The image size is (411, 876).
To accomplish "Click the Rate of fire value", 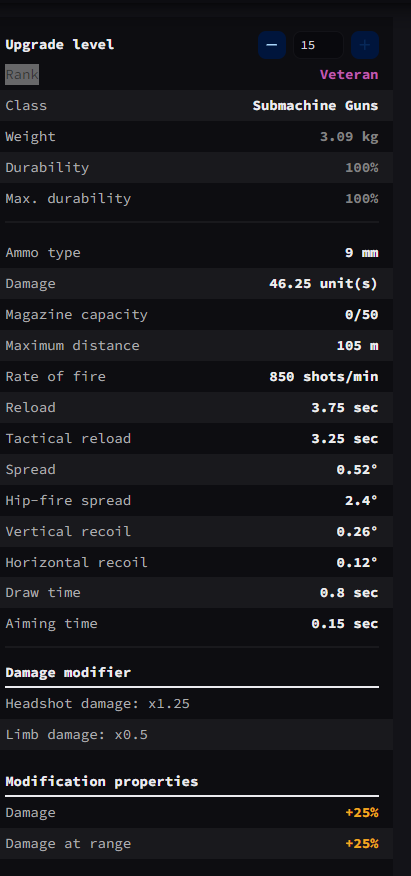I will pos(324,377).
